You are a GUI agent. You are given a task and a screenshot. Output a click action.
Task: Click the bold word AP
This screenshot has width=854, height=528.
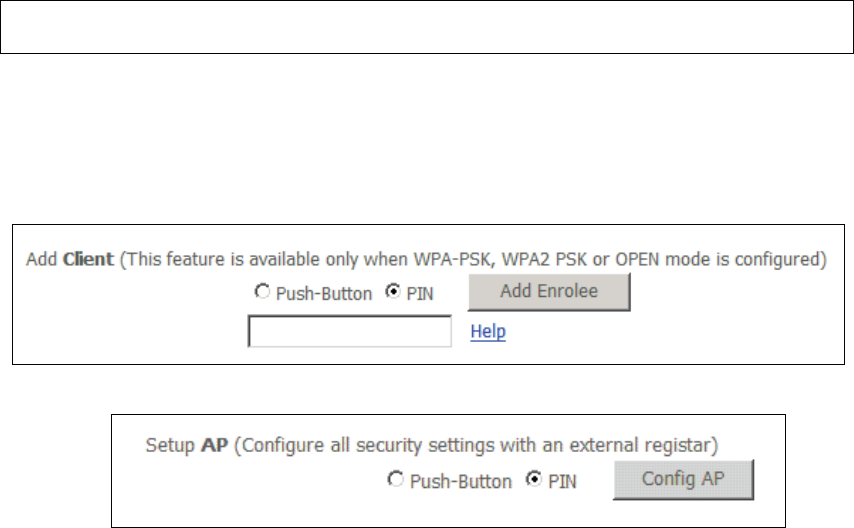pyautogui.click(x=215, y=445)
